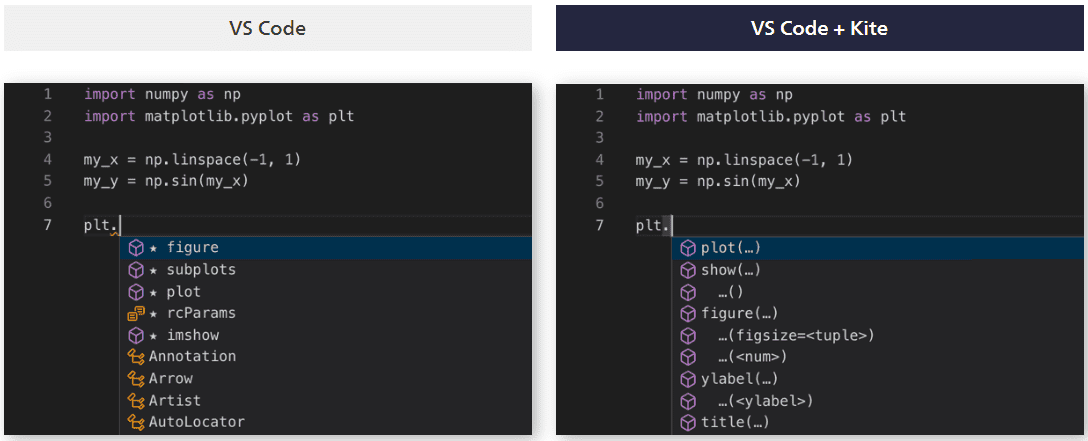The width and height of the screenshot is (1088, 441).
Task: Click the cube icon beside title(…)
Action: tap(688, 422)
